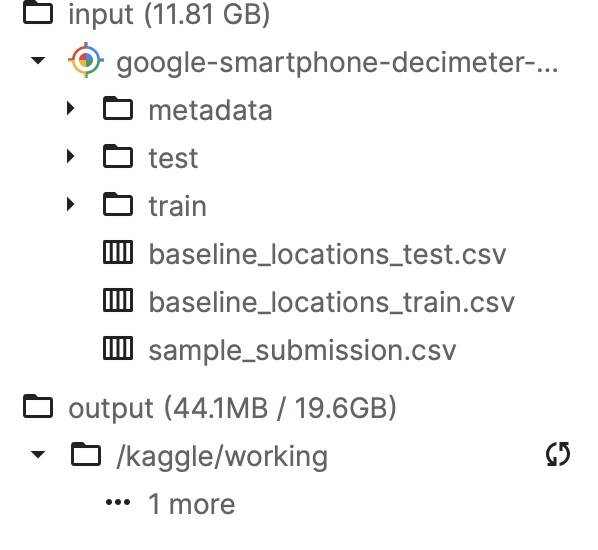Click the /kaggle/working folder icon
598x550 pixels.
pyautogui.click(x=86, y=454)
